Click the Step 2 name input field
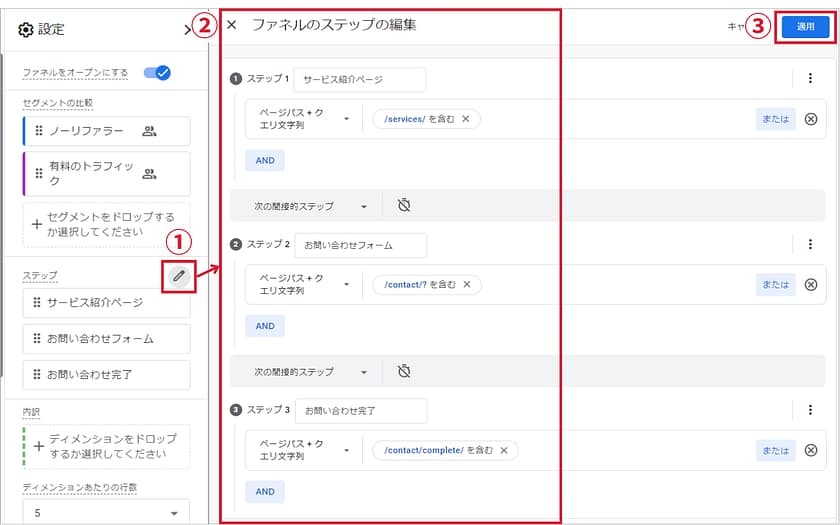 click(360, 245)
